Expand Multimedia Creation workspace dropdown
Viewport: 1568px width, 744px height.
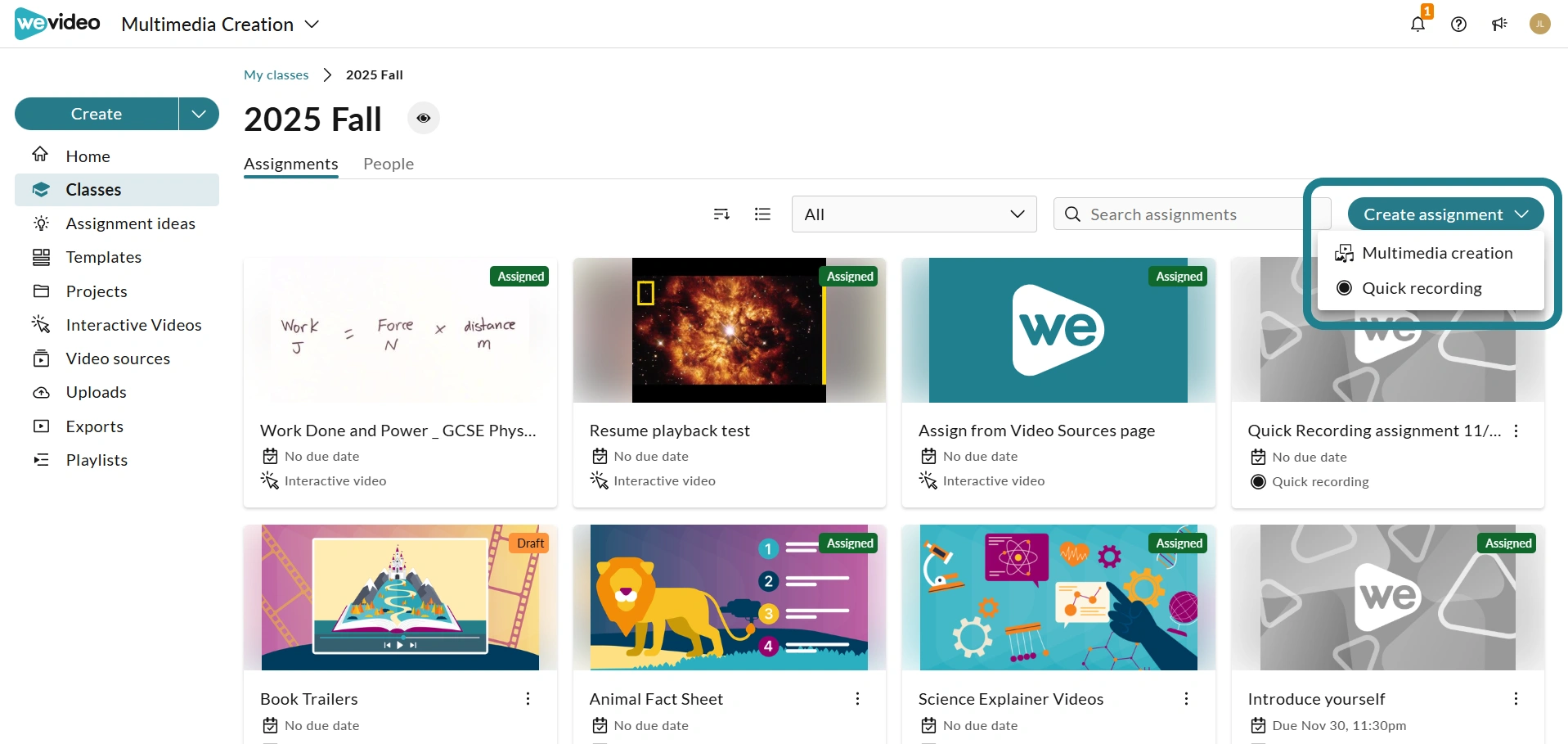220,25
